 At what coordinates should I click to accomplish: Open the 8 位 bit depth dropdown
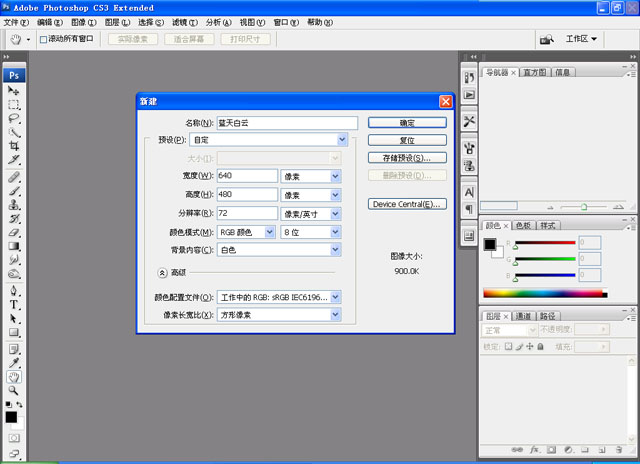pos(336,232)
